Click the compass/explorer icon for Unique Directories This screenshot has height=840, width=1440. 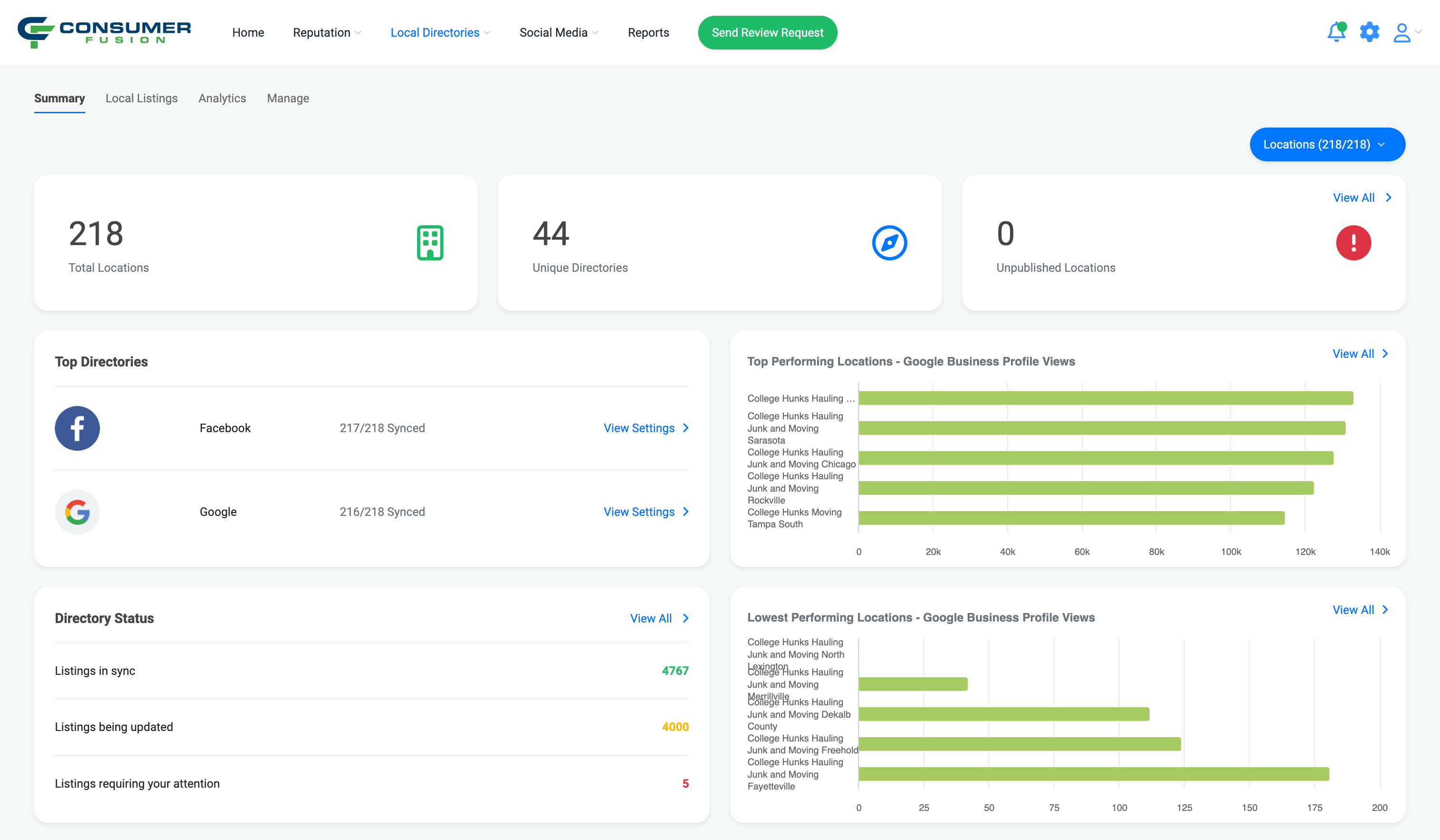(x=889, y=243)
